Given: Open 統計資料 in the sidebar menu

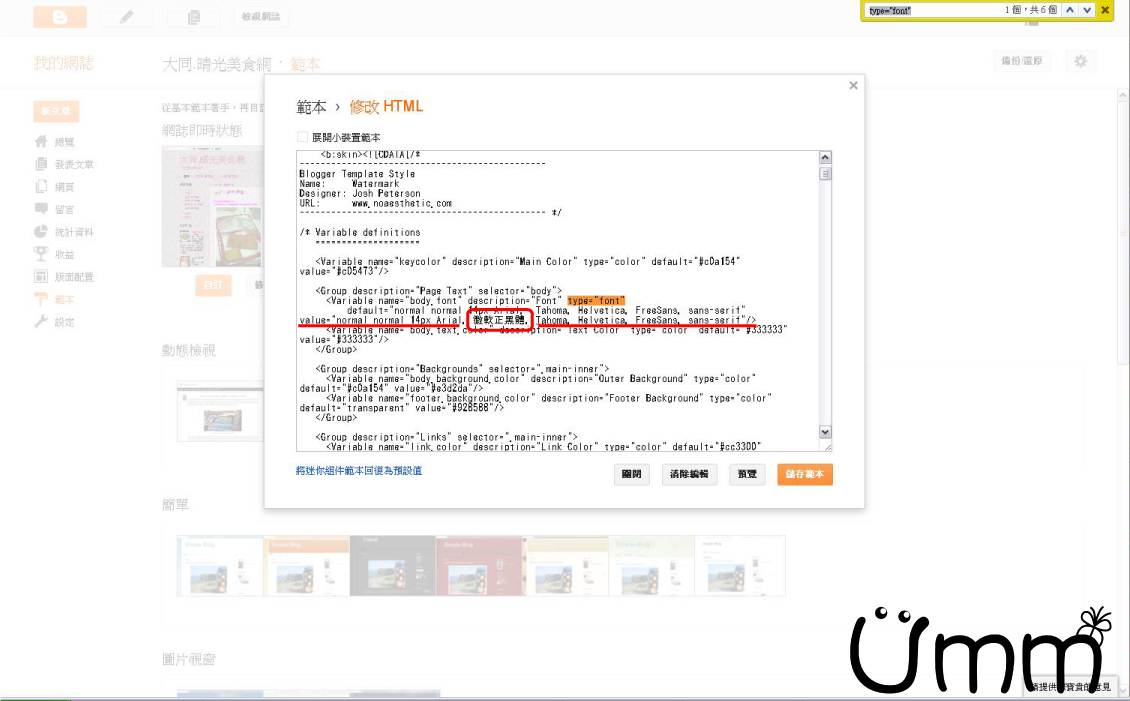Looking at the screenshot, I should [x=74, y=232].
